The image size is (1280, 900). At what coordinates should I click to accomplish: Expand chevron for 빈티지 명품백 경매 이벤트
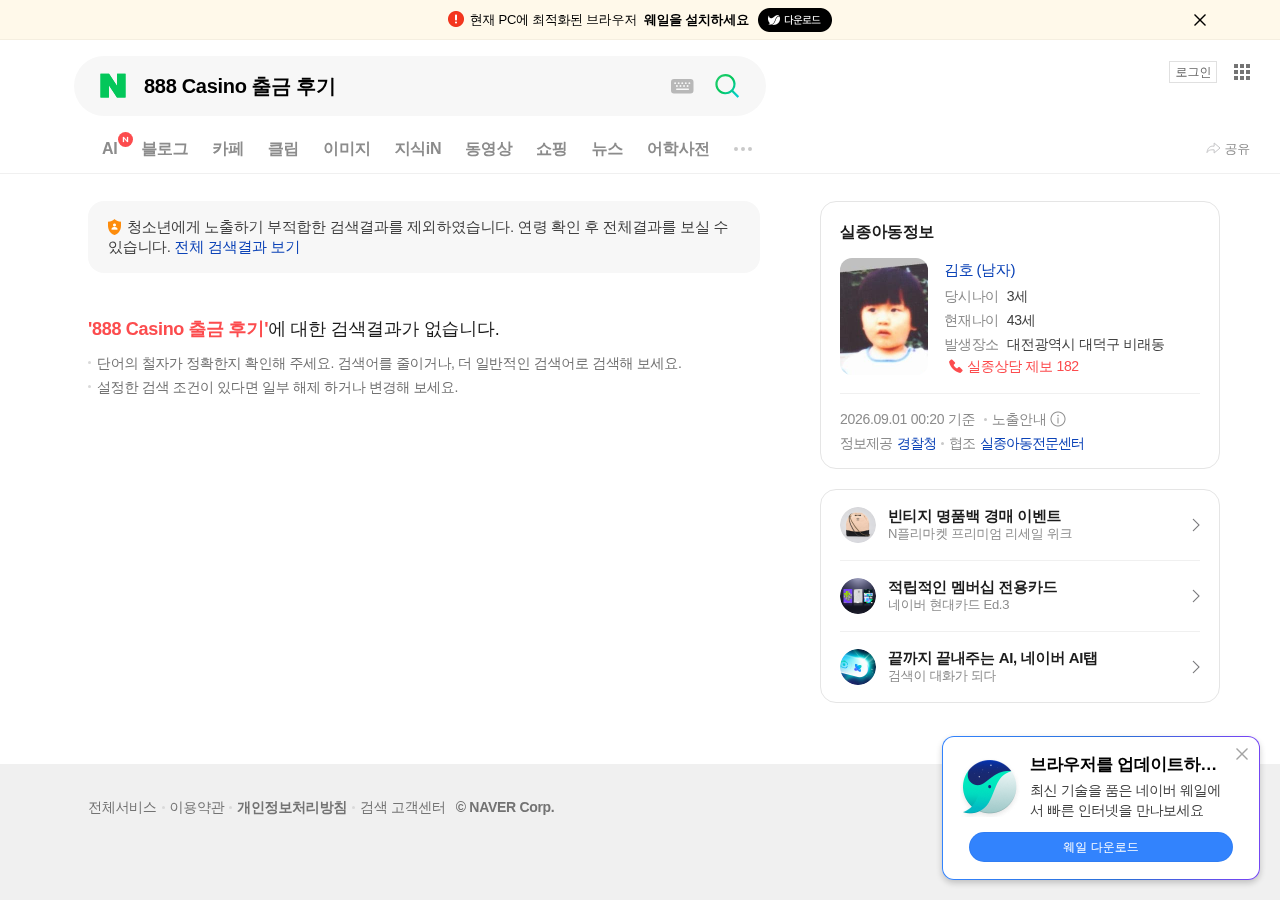coord(1195,525)
